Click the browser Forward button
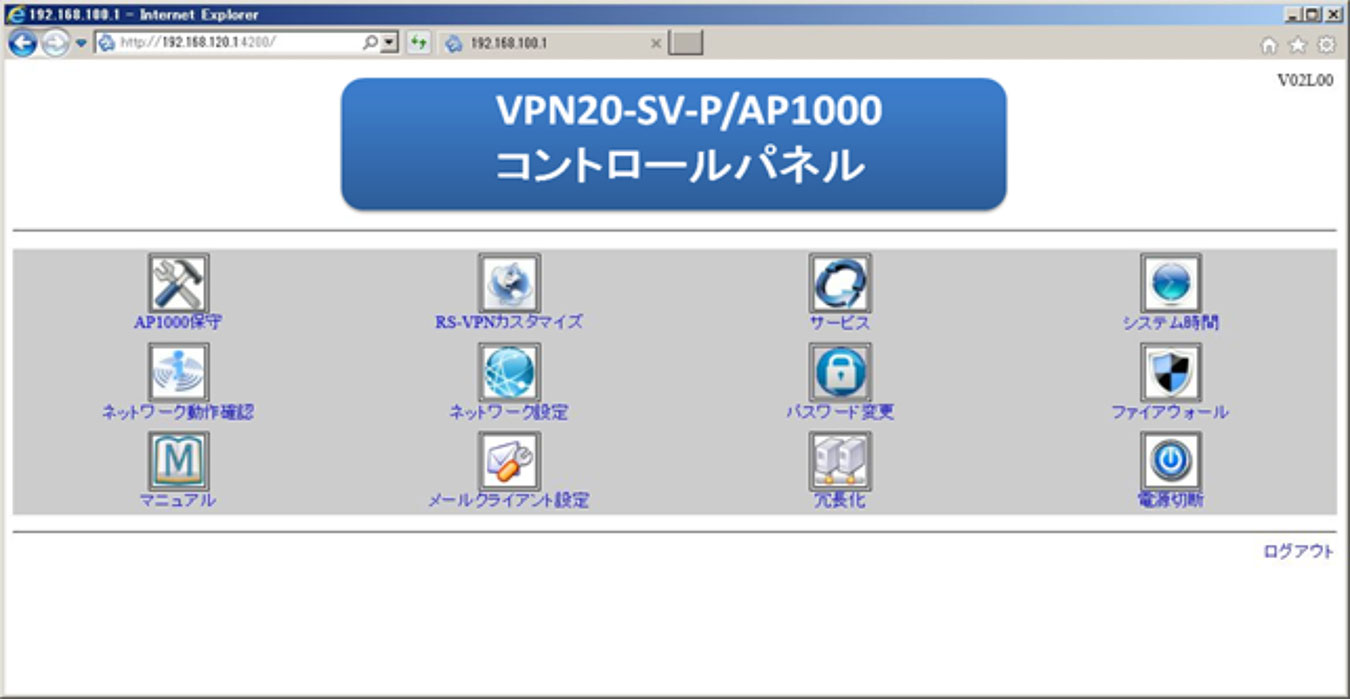Screen dimensions: 1350x699 (x=54, y=44)
